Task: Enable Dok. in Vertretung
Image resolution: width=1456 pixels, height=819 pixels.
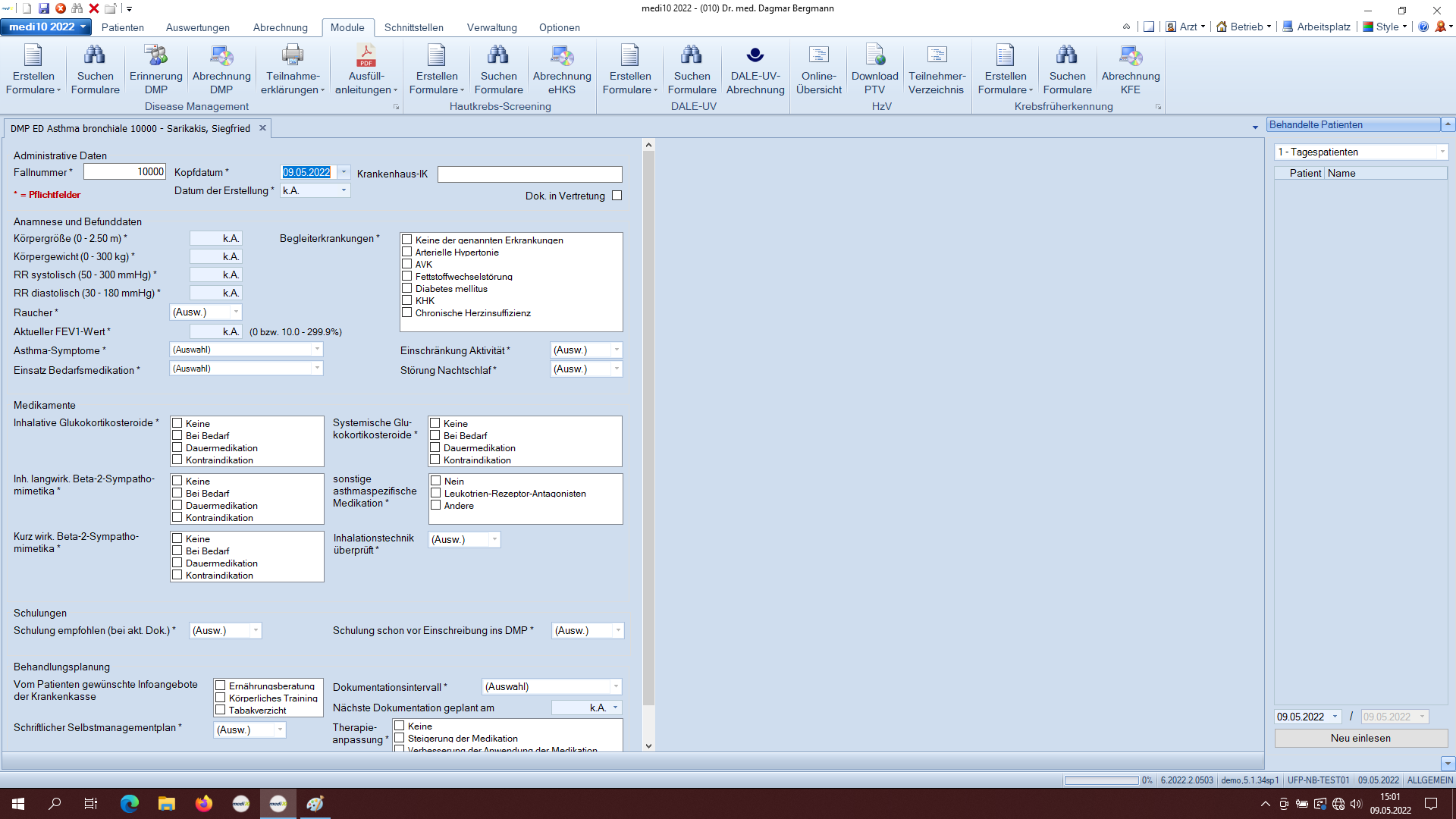Action: pos(617,195)
